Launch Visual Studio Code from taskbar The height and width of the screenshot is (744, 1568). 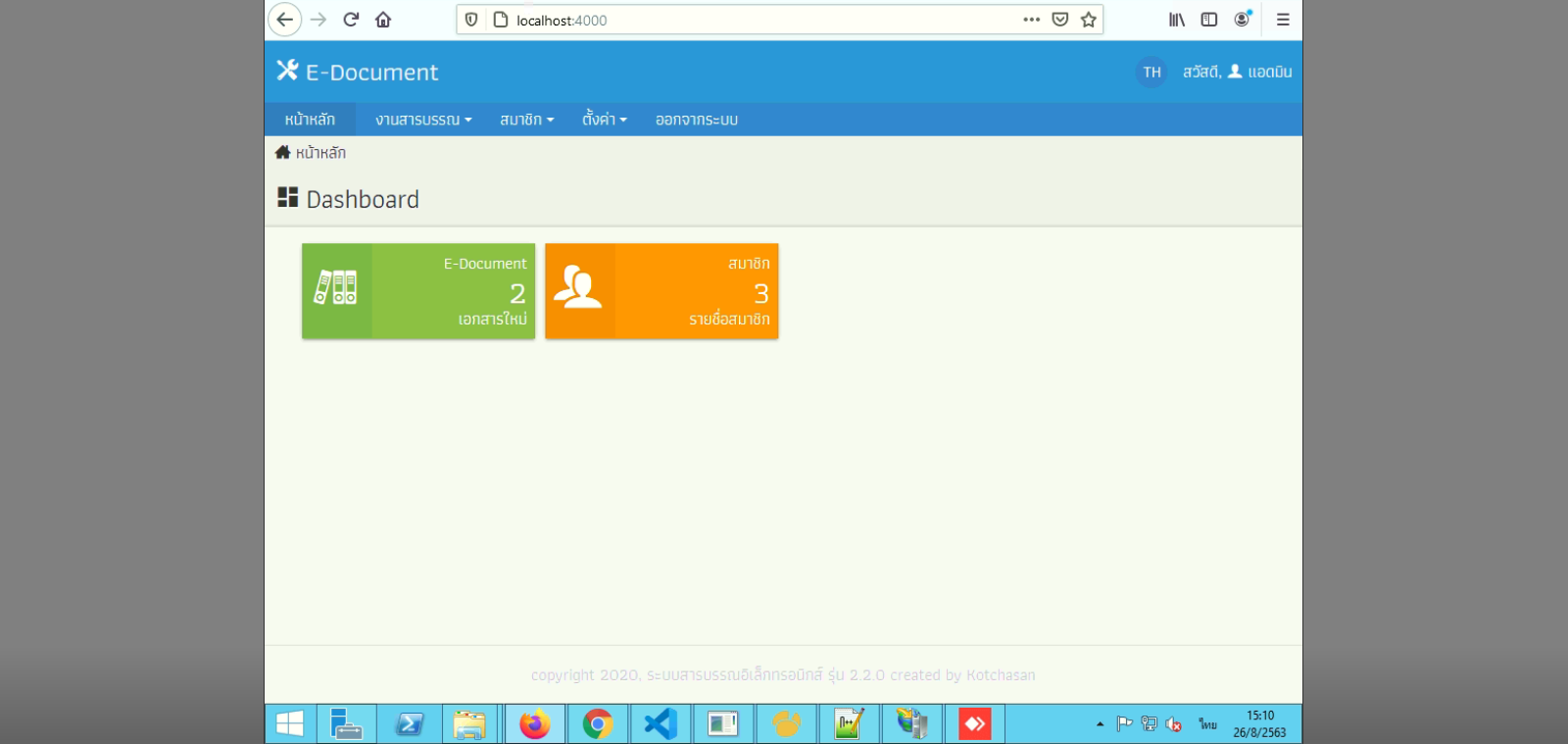point(661,724)
